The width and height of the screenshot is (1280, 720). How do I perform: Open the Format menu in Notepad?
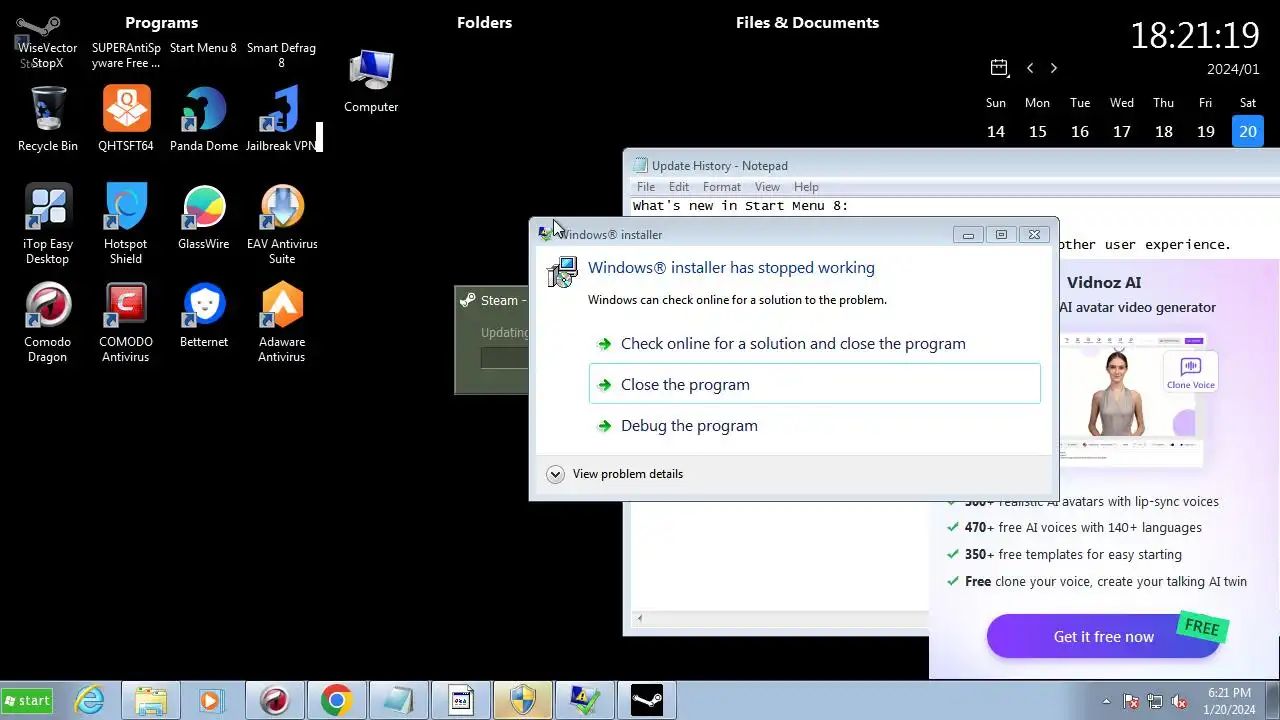[722, 187]
